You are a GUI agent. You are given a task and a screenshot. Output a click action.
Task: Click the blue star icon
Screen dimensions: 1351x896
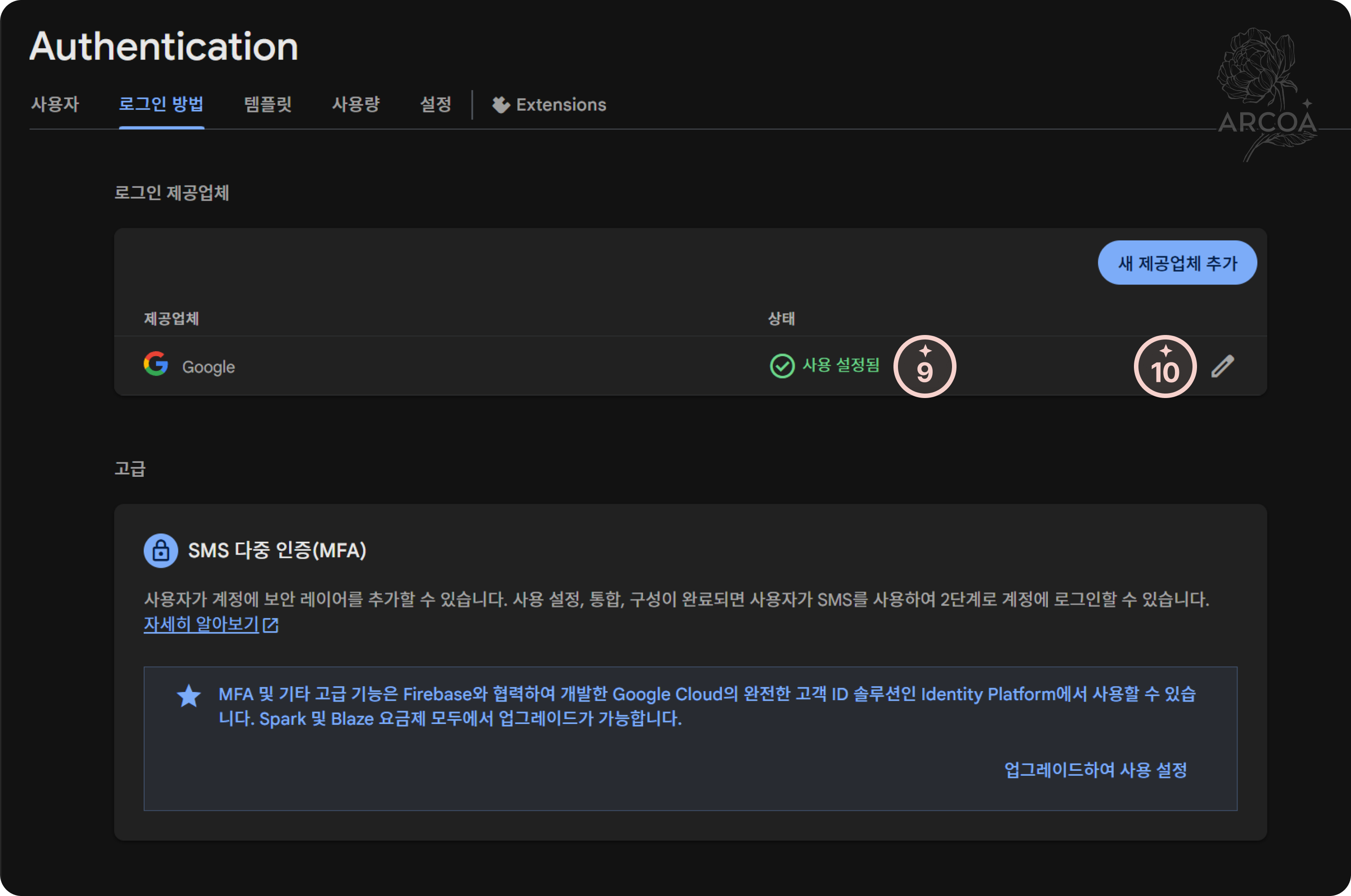tap(189, 696)
